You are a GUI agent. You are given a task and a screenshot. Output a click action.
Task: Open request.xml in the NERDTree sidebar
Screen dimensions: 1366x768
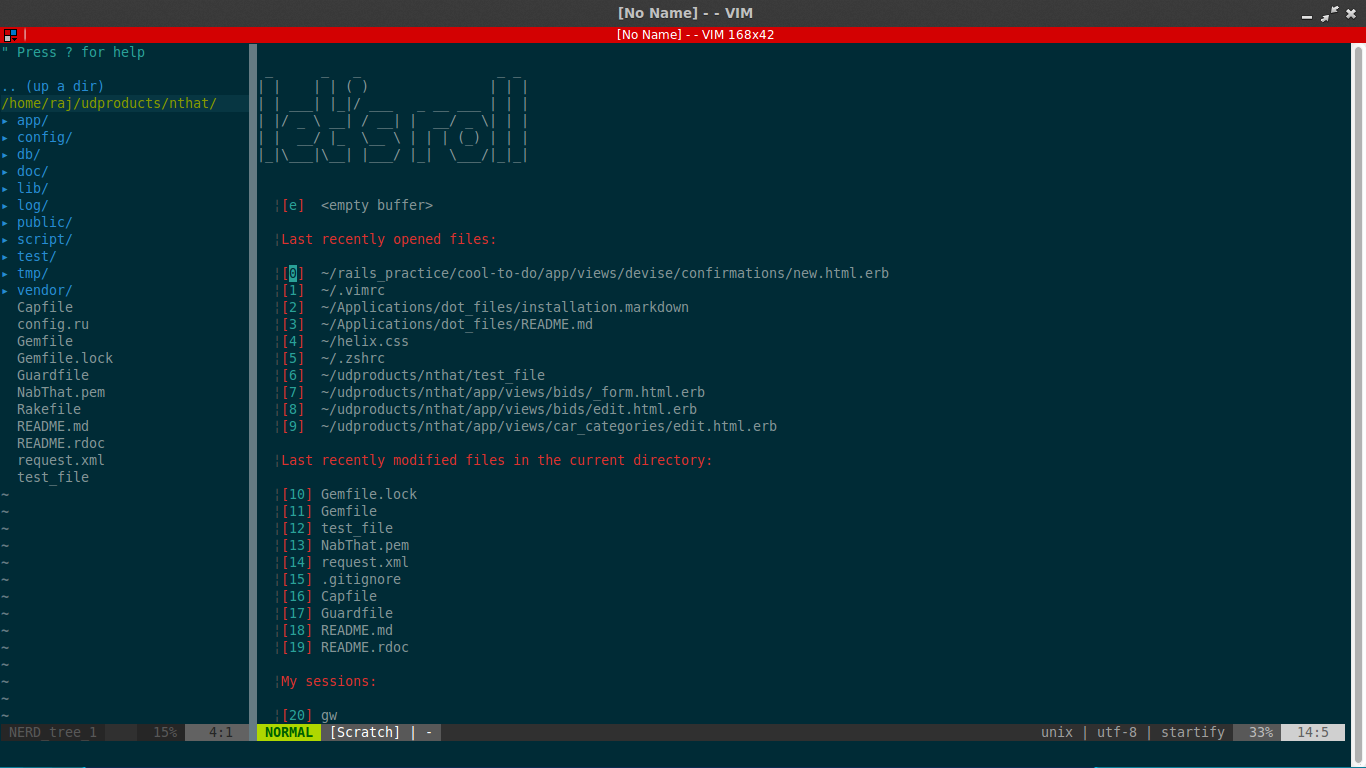point(61,461)
